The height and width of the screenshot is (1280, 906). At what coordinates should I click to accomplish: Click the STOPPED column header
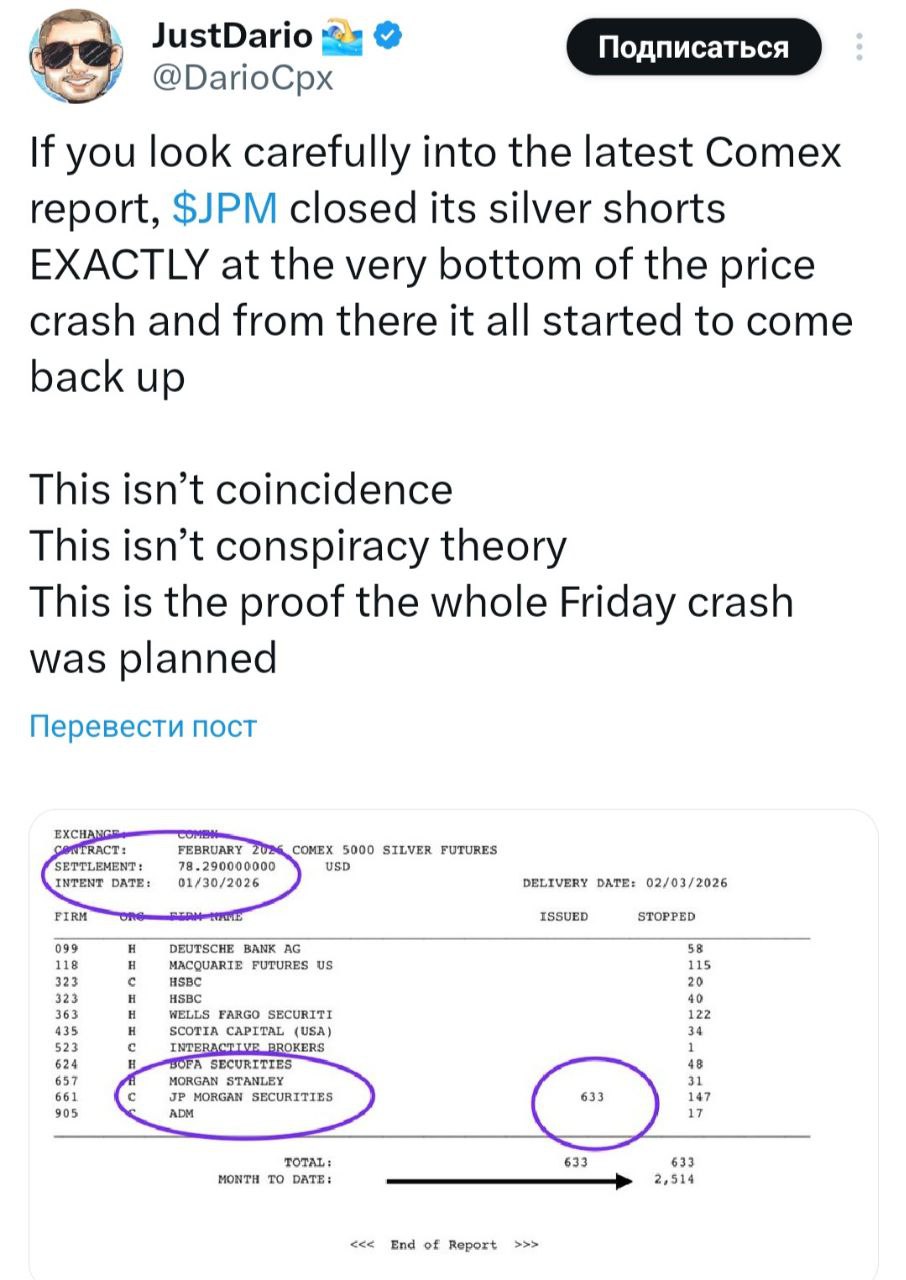coord(666,916)
